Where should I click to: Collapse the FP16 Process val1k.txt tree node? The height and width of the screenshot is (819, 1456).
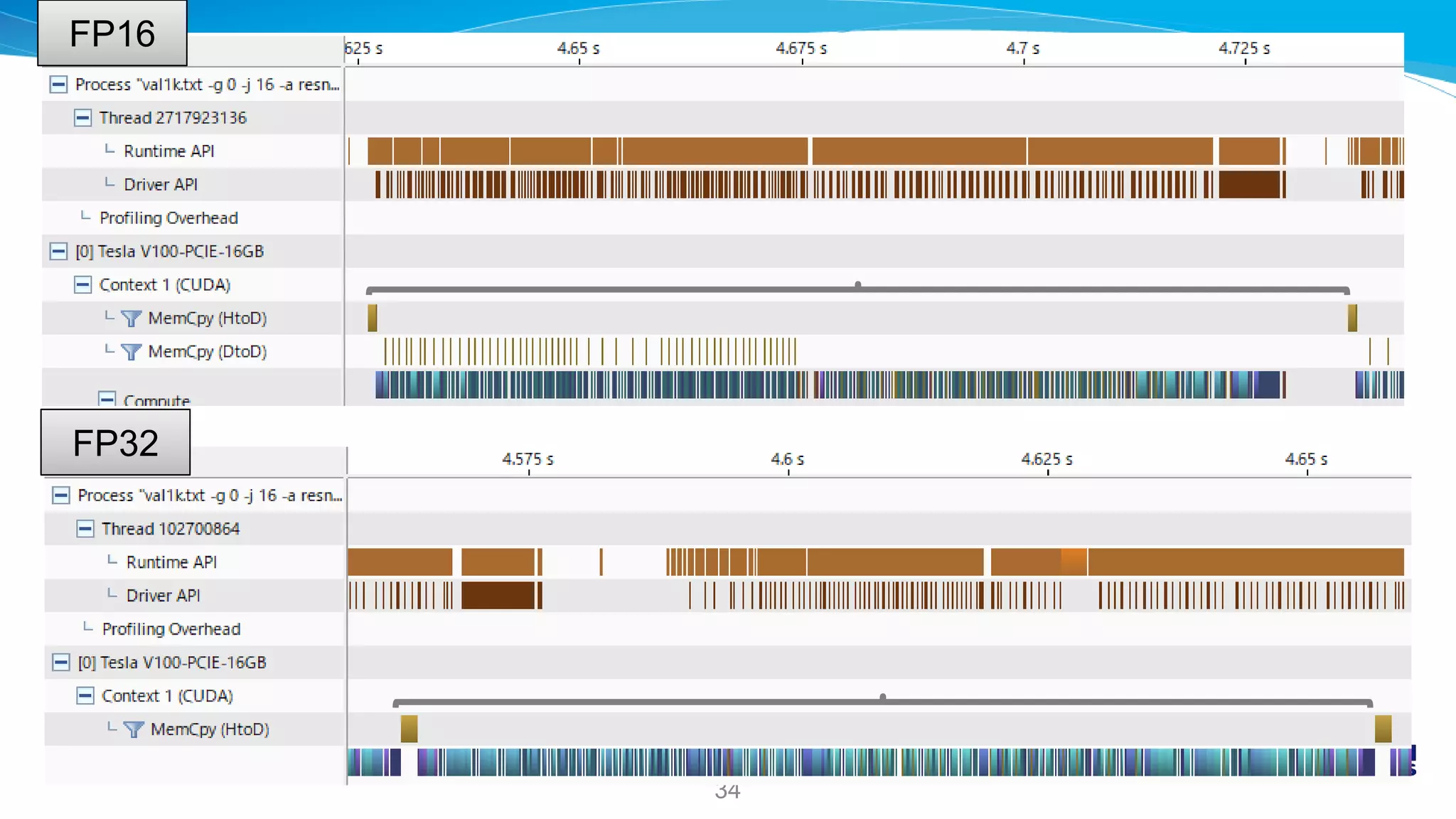tap(58, 85)
